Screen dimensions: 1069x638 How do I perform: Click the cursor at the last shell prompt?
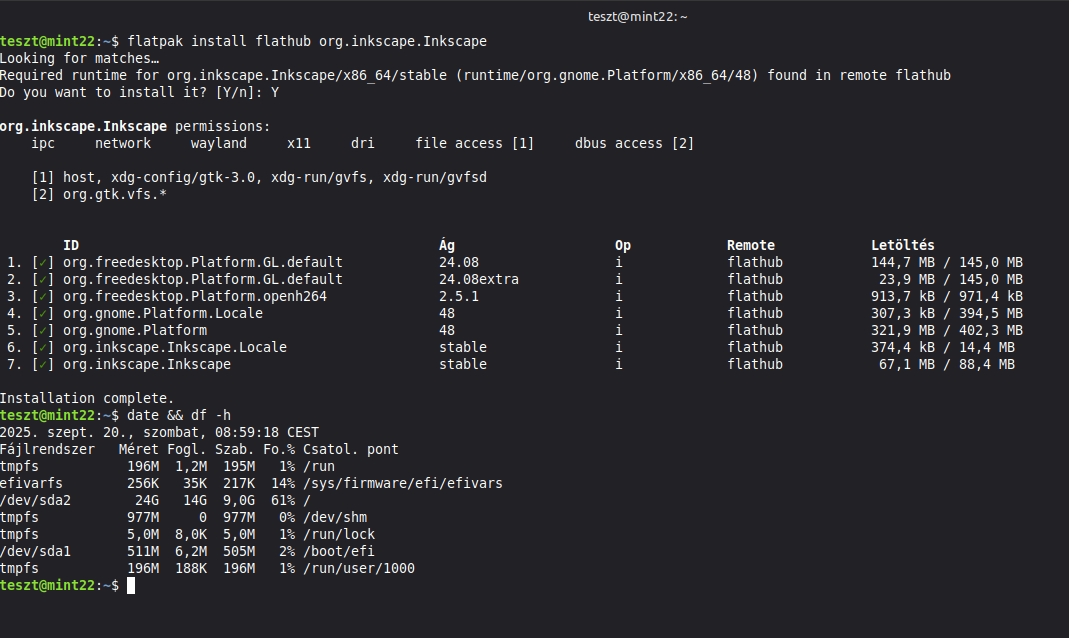click(131, 586)
